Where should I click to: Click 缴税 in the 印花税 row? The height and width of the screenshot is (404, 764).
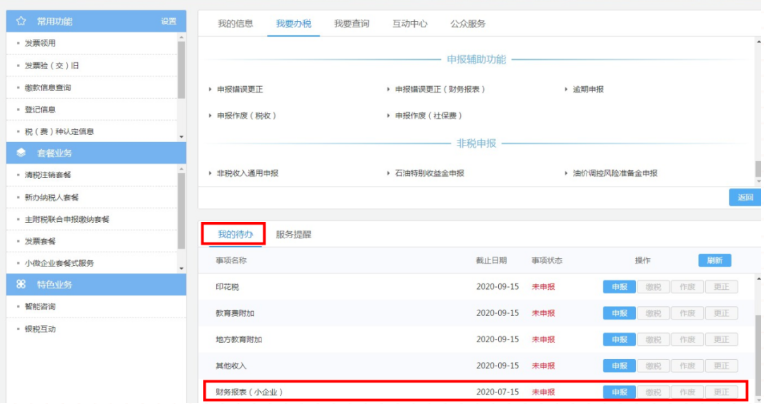[653, 287]
